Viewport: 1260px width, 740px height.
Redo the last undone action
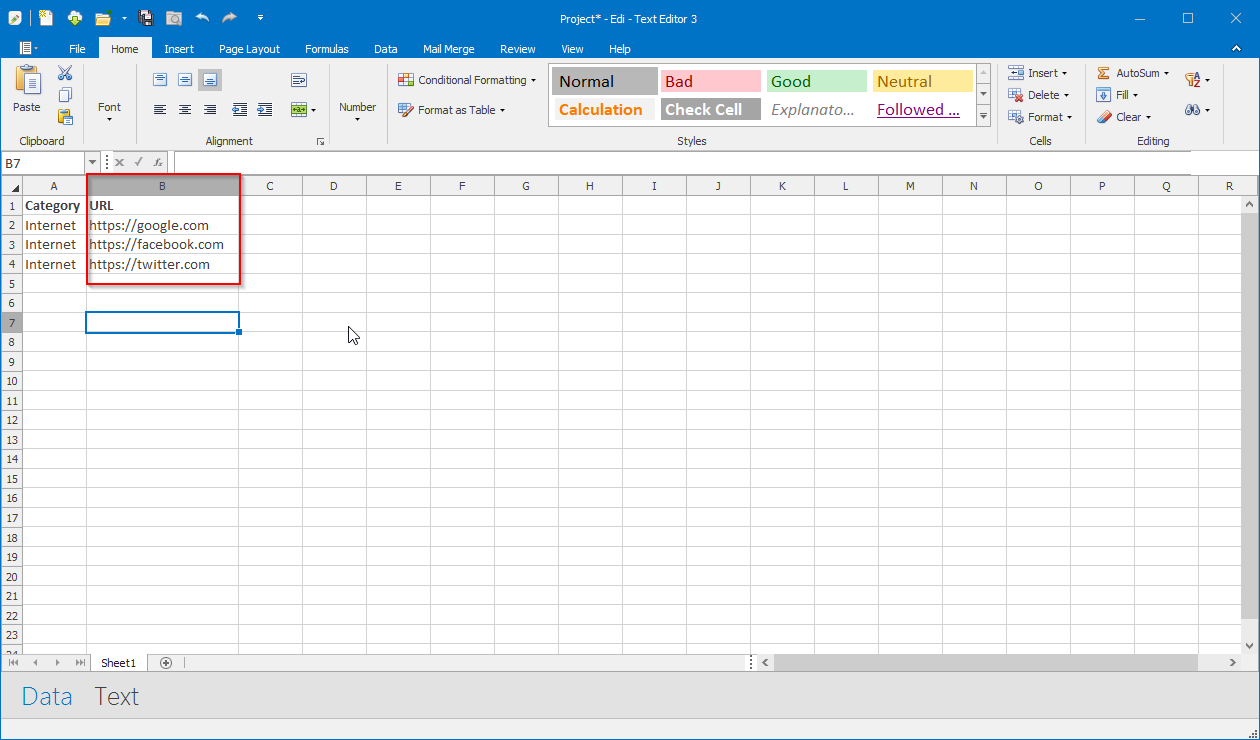pyautogui.click(x=230, y=18)
